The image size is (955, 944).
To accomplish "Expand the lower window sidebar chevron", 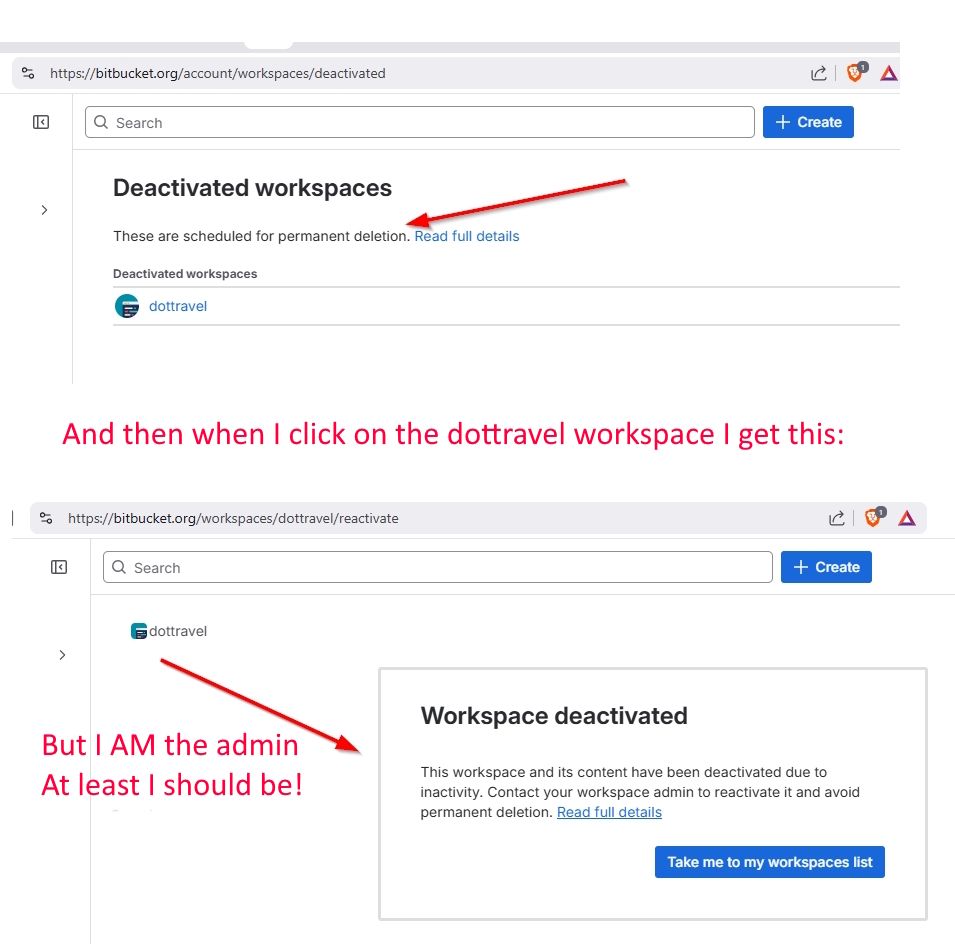I will [x=62, y=655].
